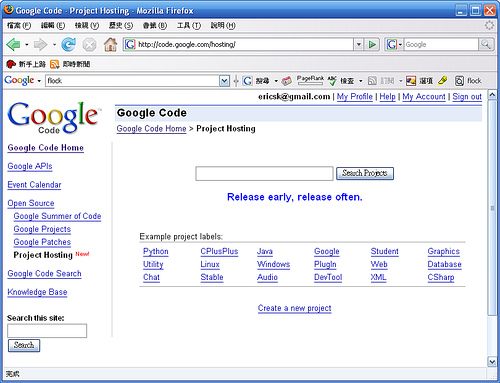
Task: Click the Google toolbar 搜尋 G search button
Action: [256, 81]
